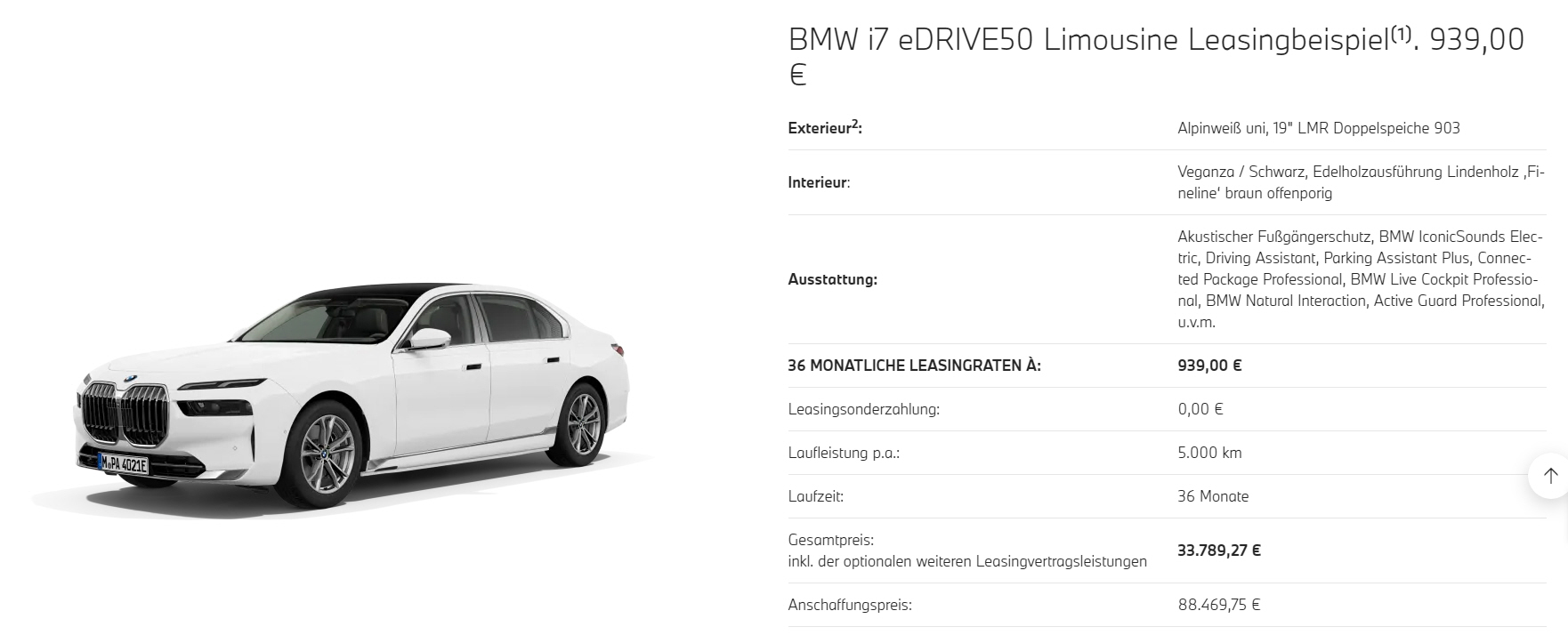Click the 939,00 € monthly rate value
This screenshot has width=1568, height=643.
[x=1209, y=366]
